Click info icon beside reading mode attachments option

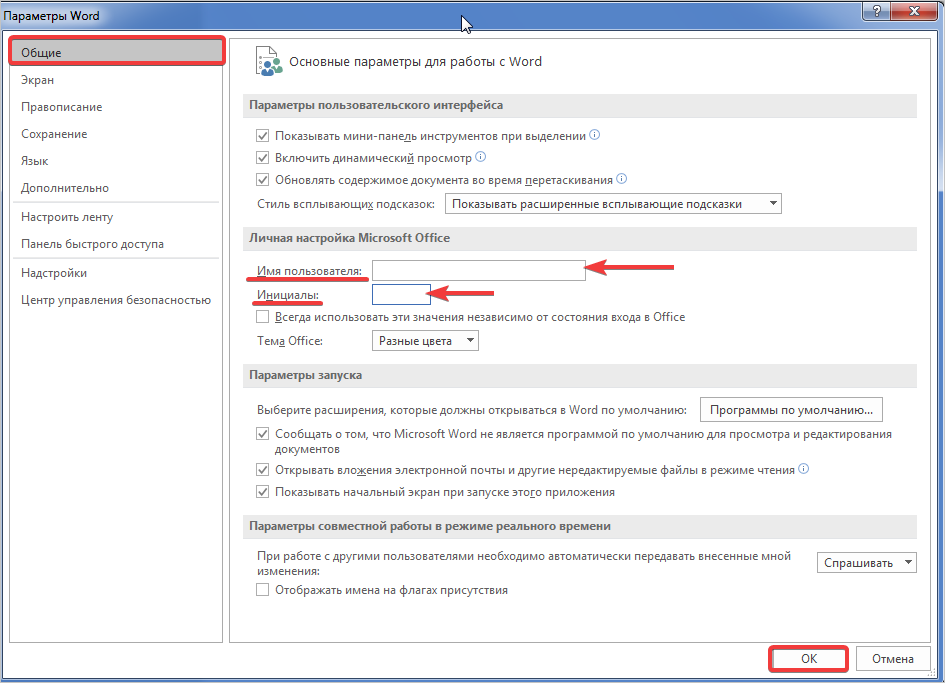click(x=803, y=468)
